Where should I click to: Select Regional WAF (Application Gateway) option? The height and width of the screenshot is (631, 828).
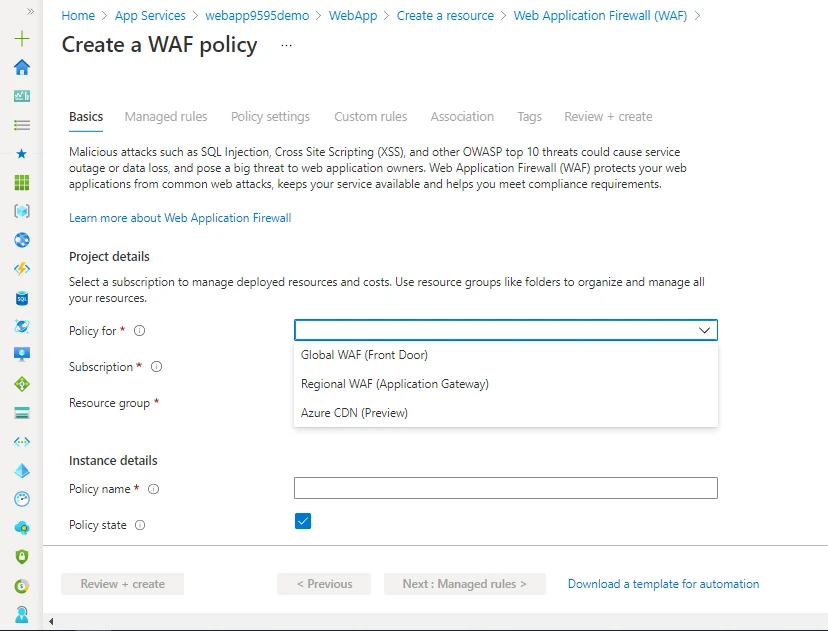pyautogui.click(x=394, y=383)
